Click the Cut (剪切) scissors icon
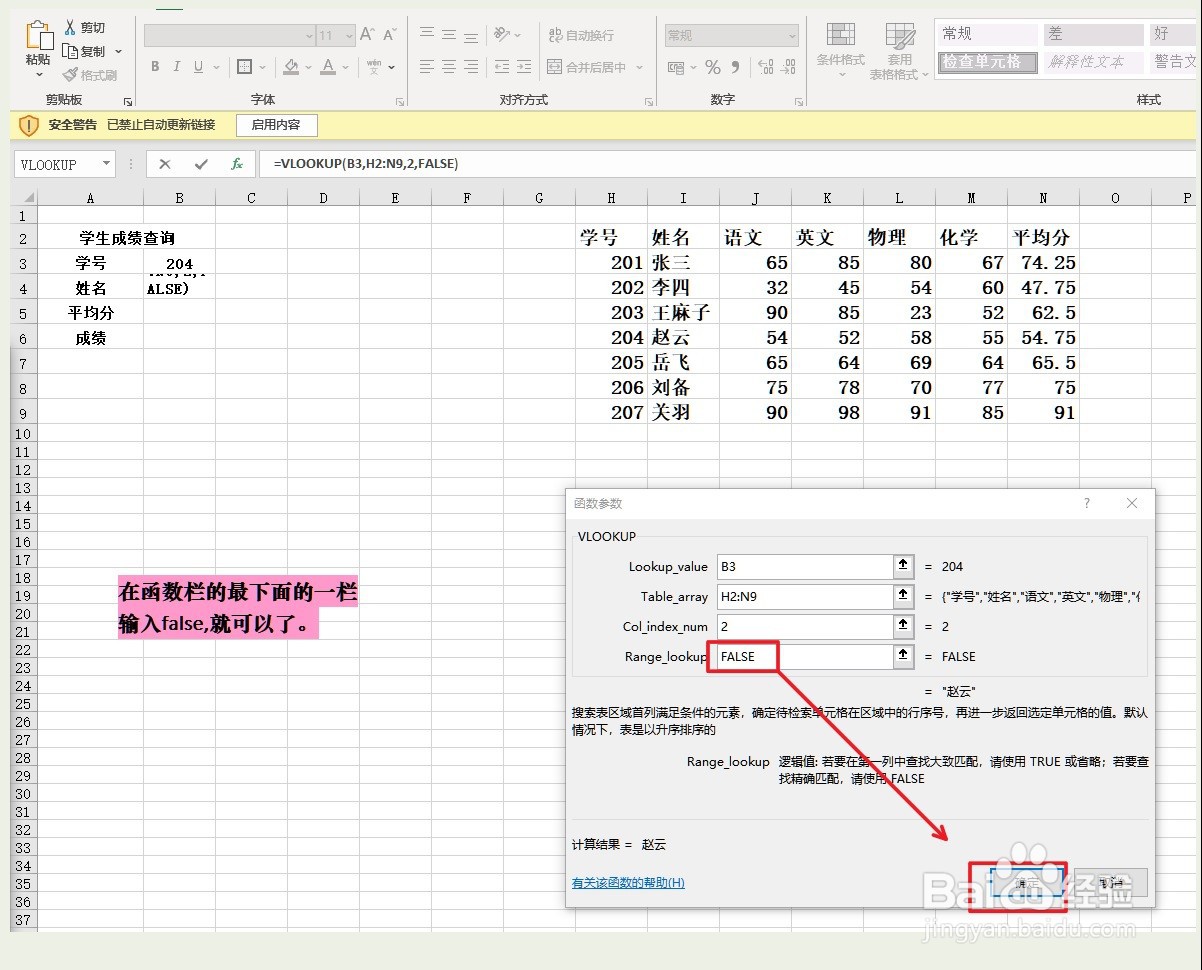1202x970 pixels. 70,27
